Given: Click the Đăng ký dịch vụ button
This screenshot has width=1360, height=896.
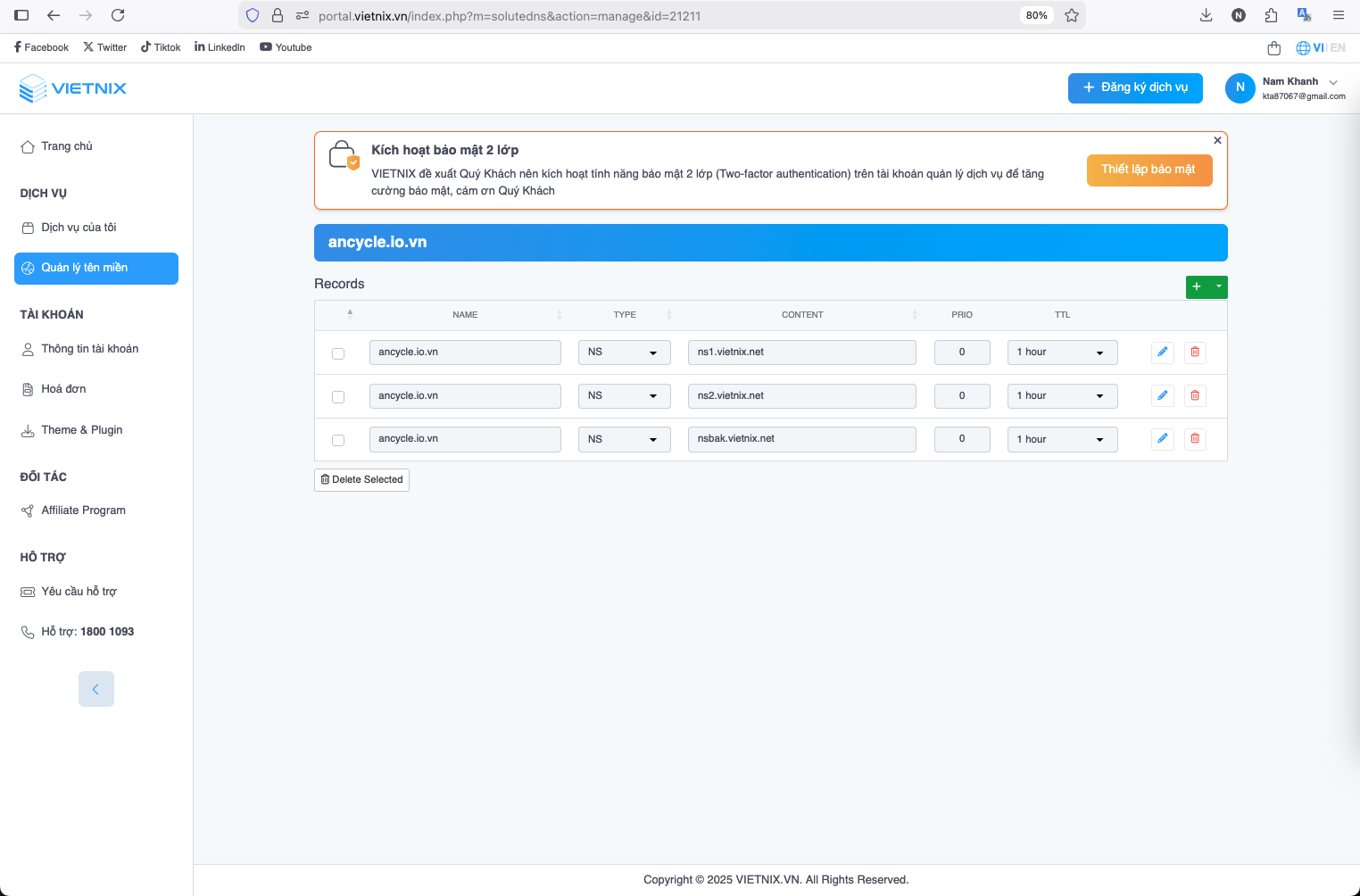Looking at the screenshot, I should tap(1135, 88).
